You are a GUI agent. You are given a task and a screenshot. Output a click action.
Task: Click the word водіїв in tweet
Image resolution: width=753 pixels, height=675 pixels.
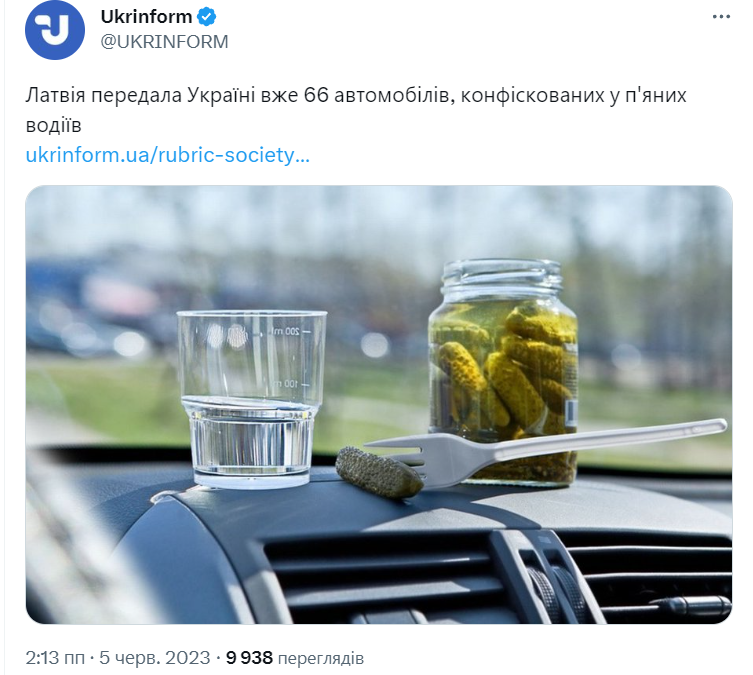point(53,125)
